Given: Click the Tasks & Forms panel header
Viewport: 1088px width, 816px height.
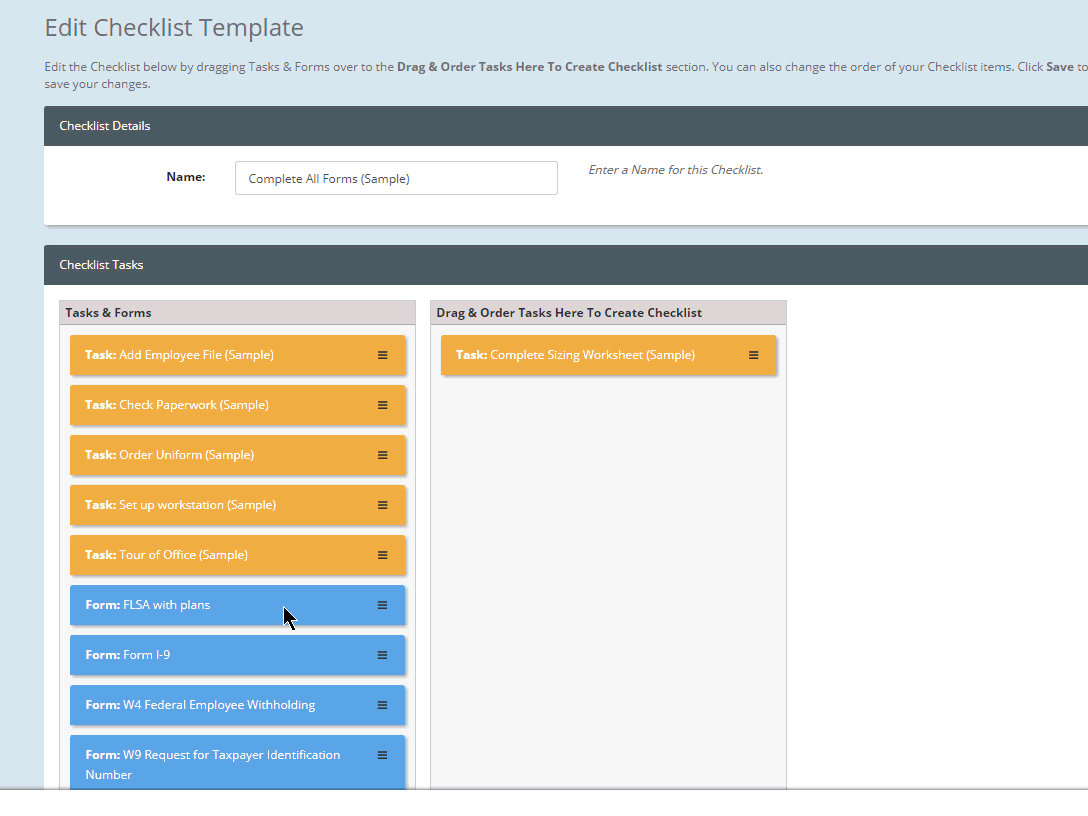Looking at the screenshot, I should [x=108, y=312].
